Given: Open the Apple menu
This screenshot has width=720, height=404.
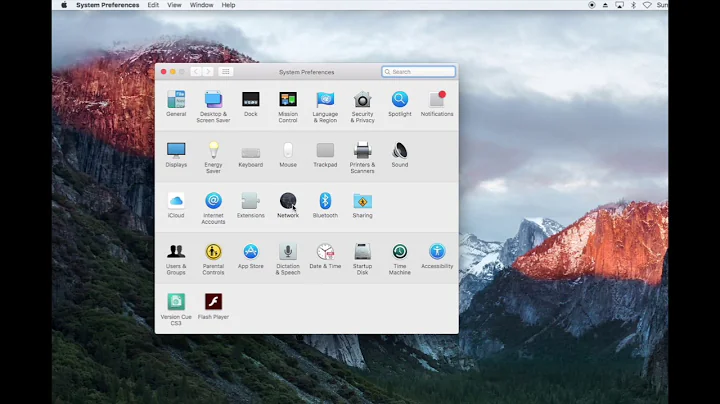Looking at the screenshot, I should click(64, 5).
